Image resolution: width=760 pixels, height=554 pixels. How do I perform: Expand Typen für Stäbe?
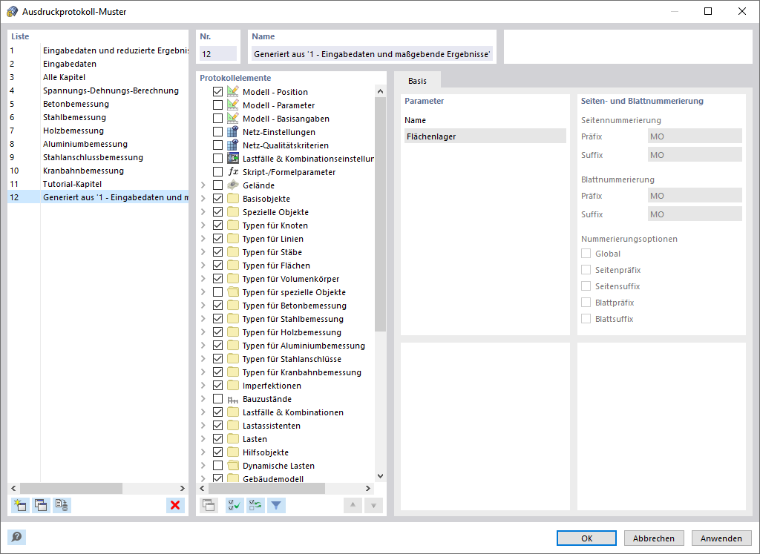203,252
